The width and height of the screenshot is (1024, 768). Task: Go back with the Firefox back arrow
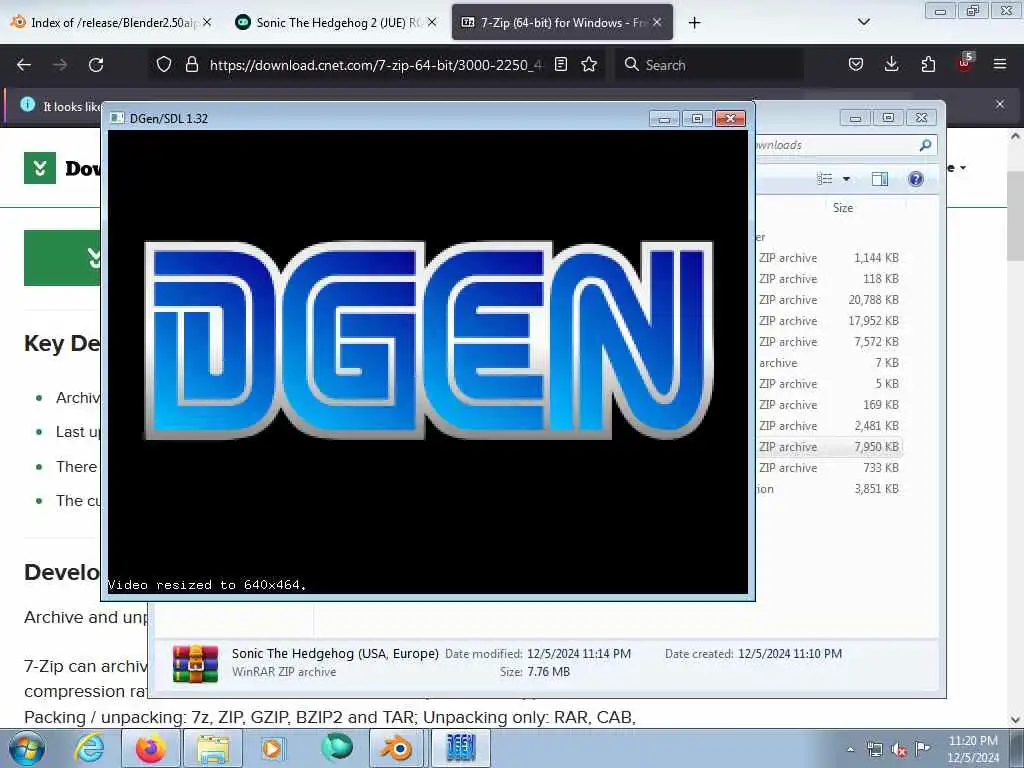(x=24, y=65)
